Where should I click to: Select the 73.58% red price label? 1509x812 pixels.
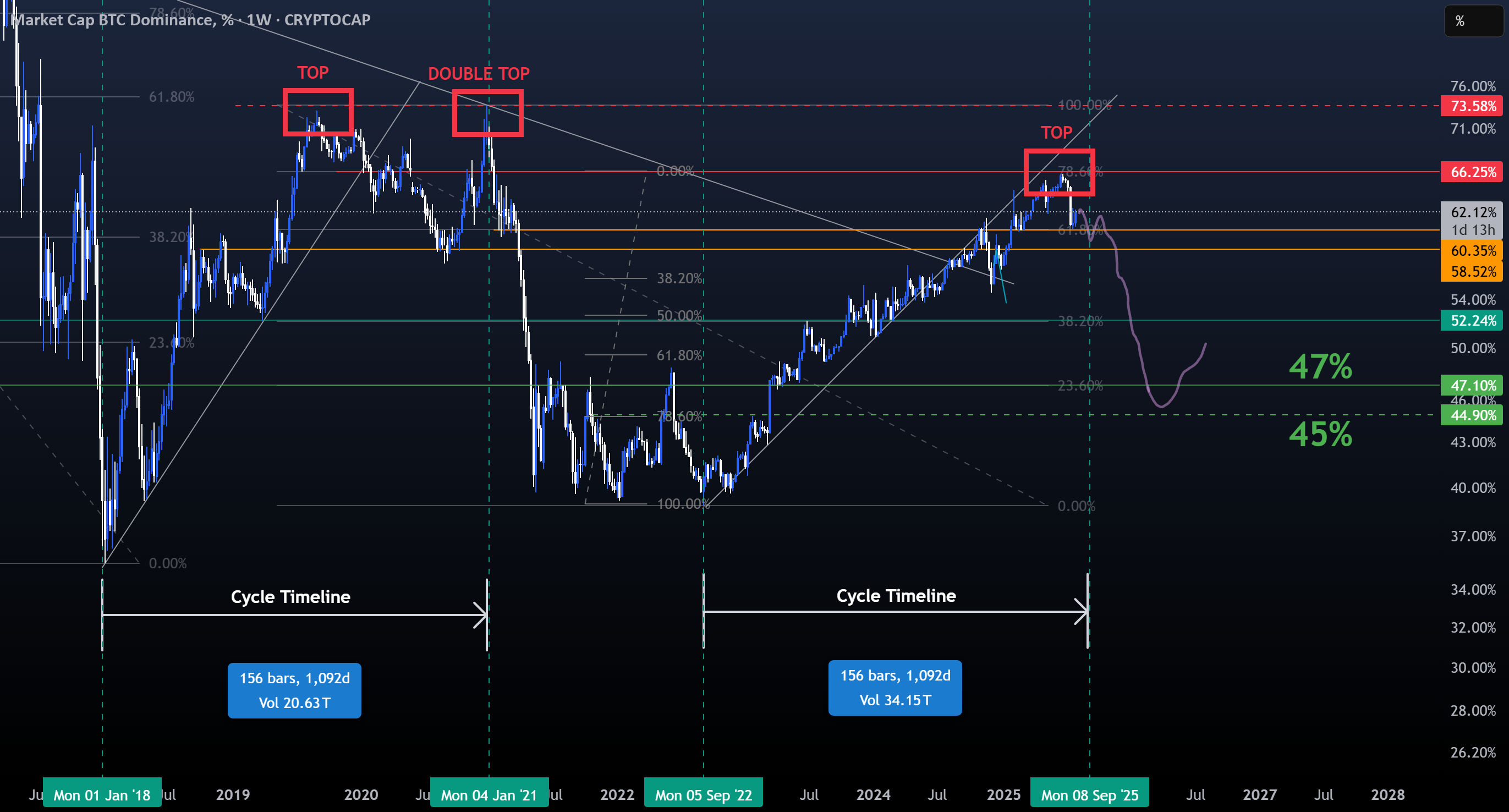1472,106
